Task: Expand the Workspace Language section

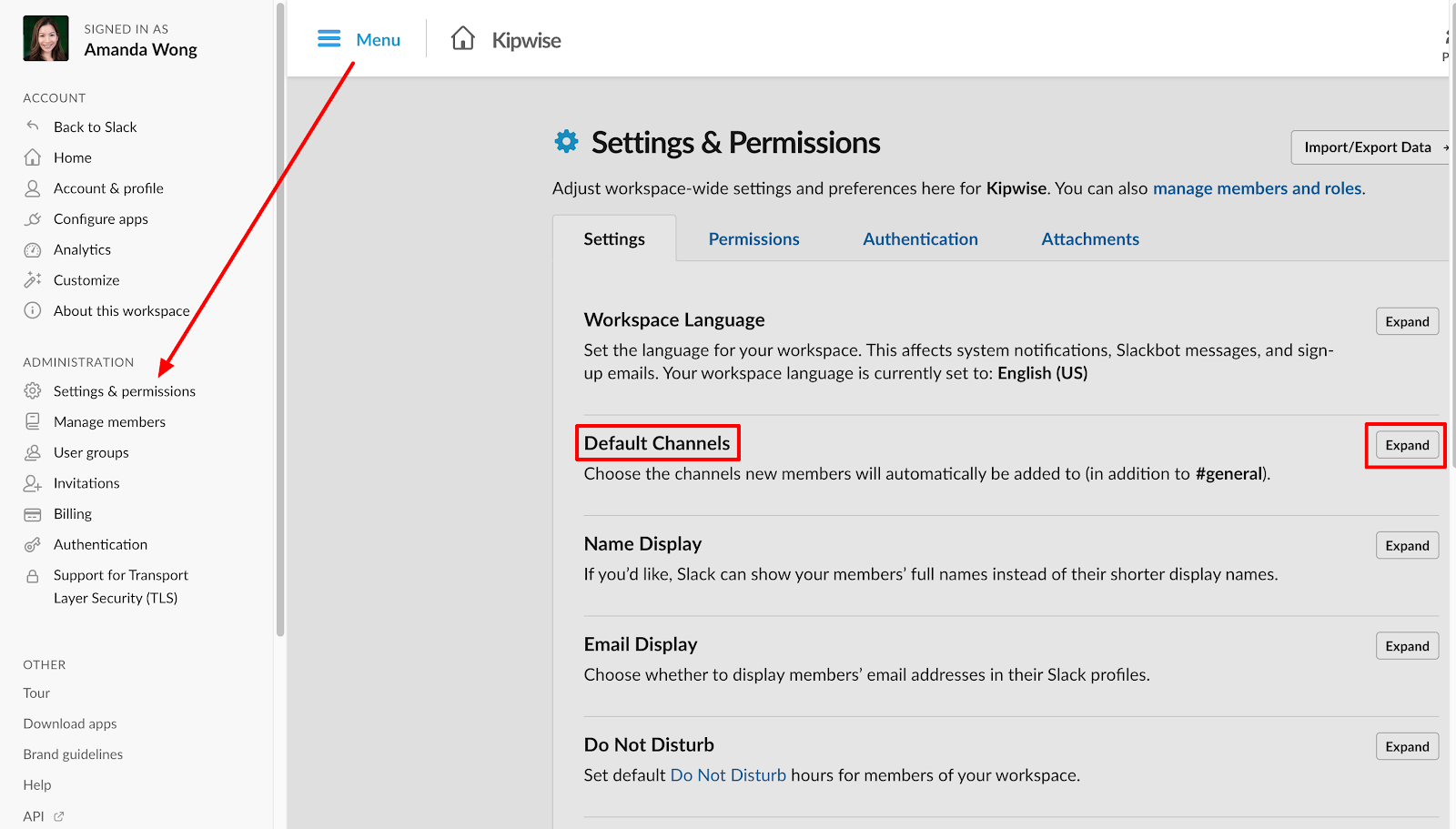Action: 1406,320
